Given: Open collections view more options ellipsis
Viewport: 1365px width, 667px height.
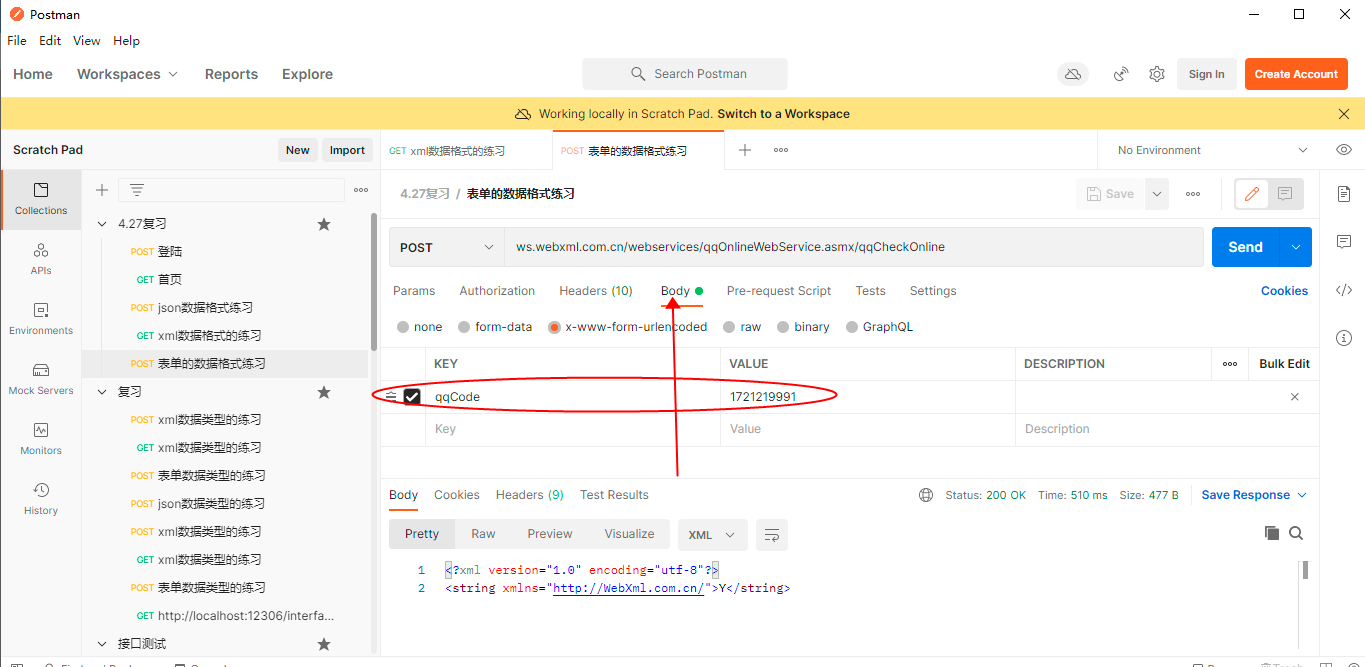Looking at the screenshot, I should coord(361,190).
